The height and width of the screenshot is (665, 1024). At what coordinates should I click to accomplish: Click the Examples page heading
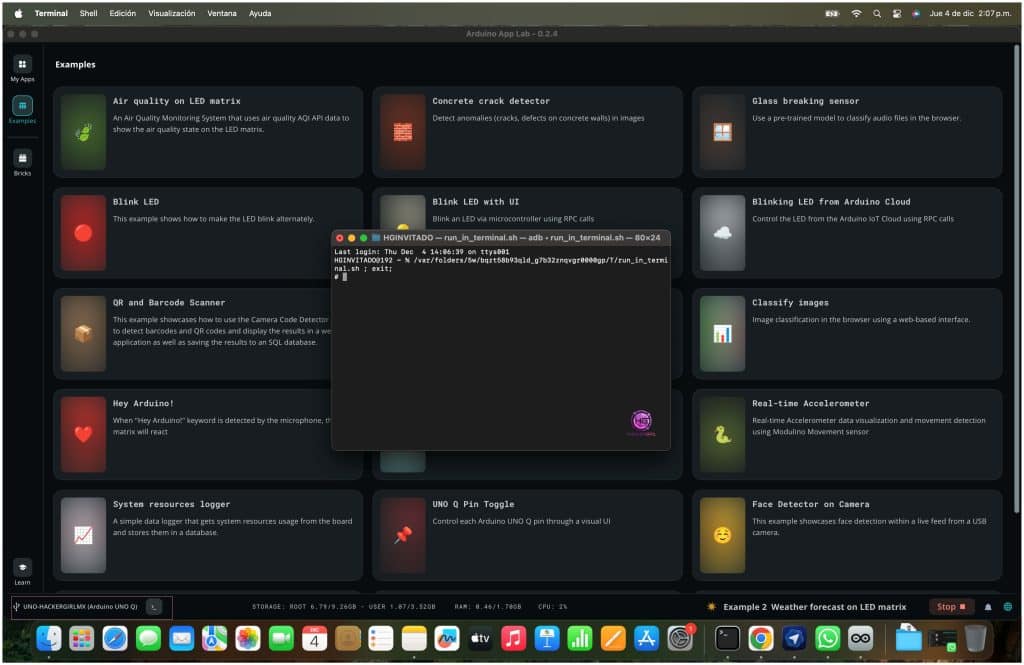click(x=75, y=65)
